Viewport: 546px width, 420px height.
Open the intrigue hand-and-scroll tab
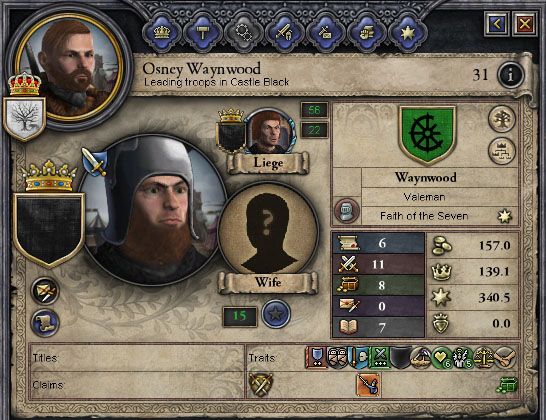(366, 33)
